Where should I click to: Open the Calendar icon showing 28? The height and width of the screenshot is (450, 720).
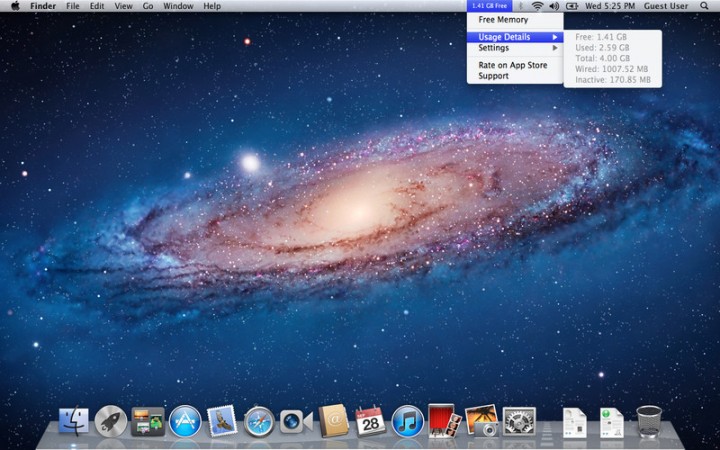click(371, 422)
